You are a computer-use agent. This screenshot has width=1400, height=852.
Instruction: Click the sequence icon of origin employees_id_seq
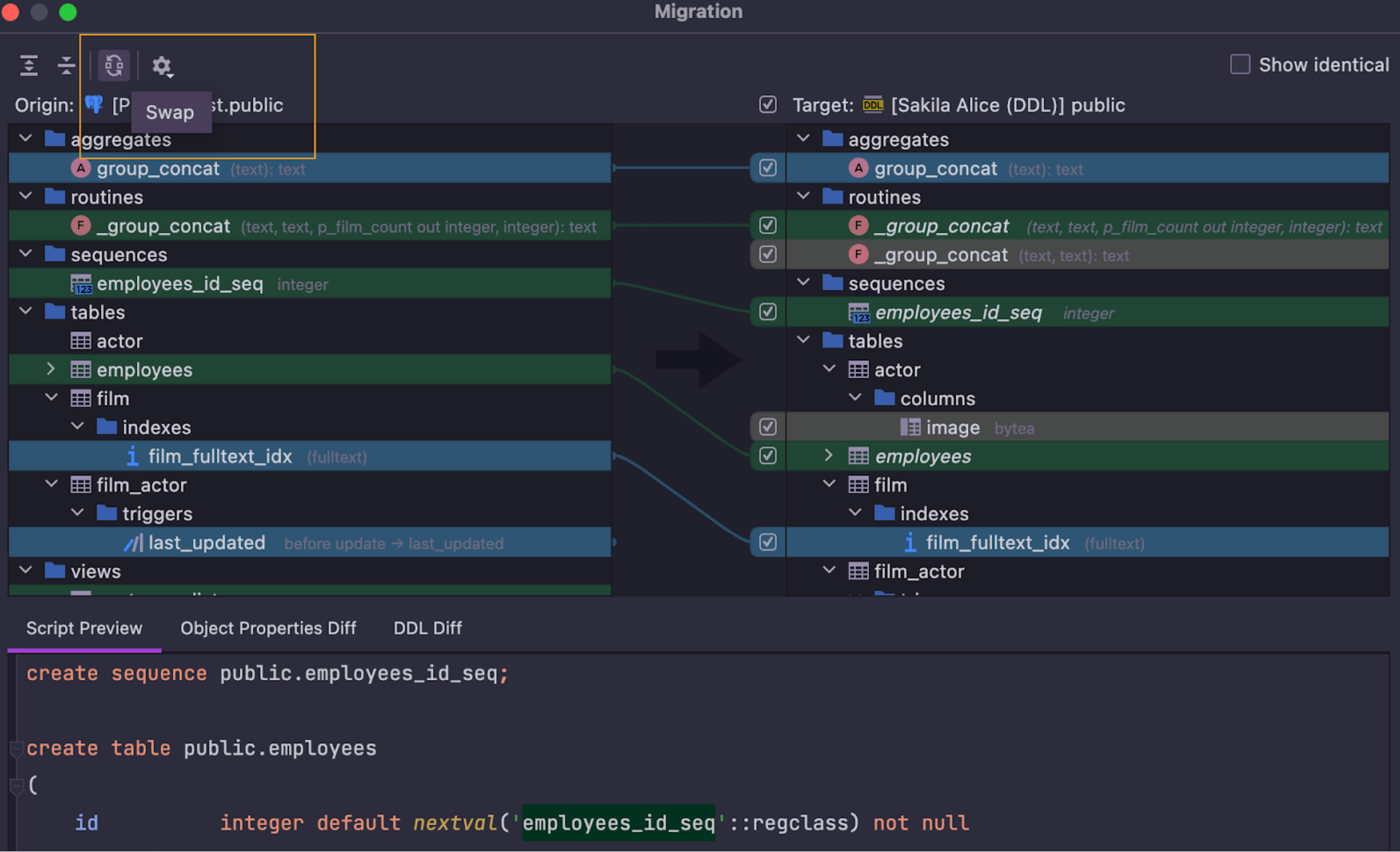click(x=81, y=284)
